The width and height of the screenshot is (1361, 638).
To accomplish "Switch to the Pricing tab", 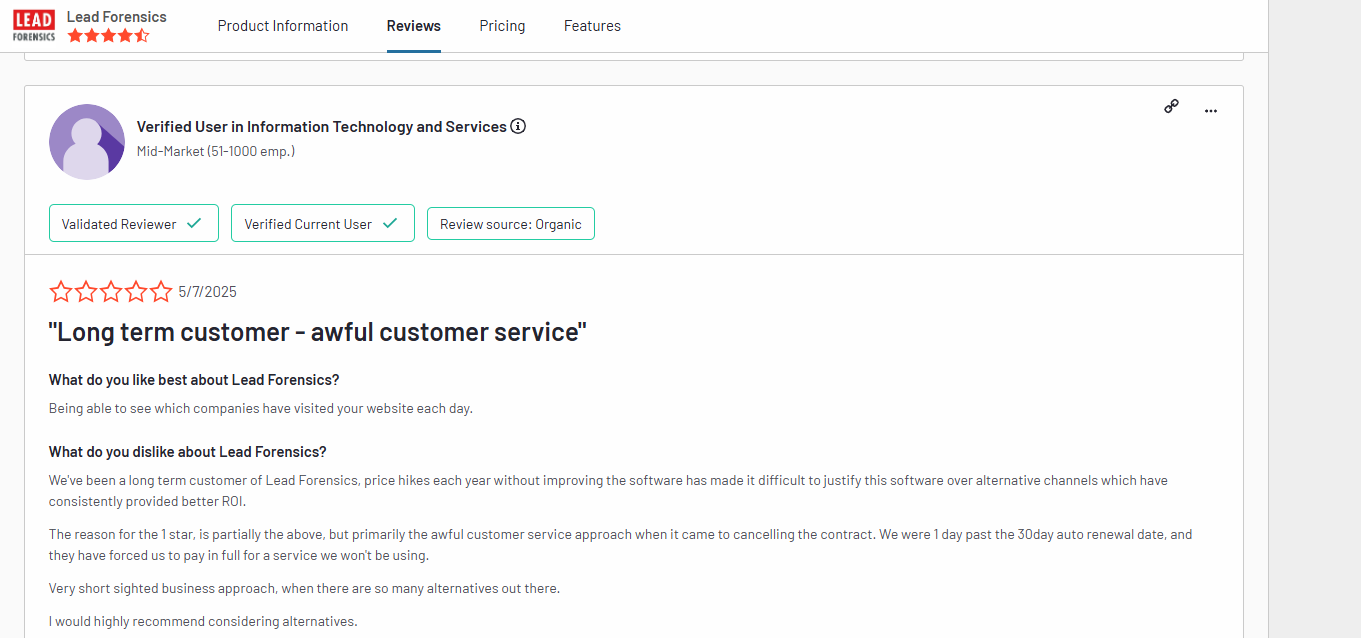I will pyautogui.click(x=502, y=26).
